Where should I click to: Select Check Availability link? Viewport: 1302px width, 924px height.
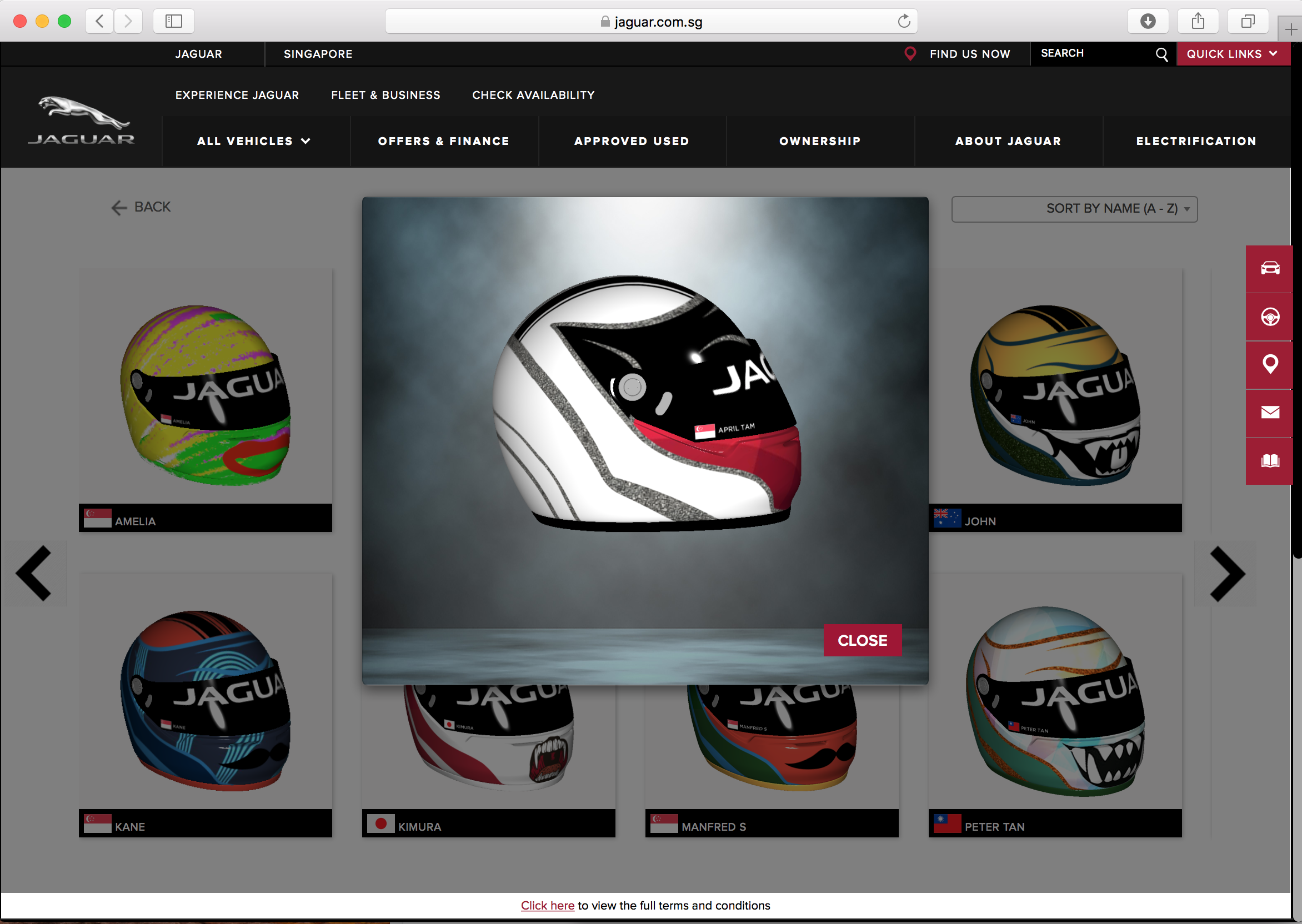533,95
